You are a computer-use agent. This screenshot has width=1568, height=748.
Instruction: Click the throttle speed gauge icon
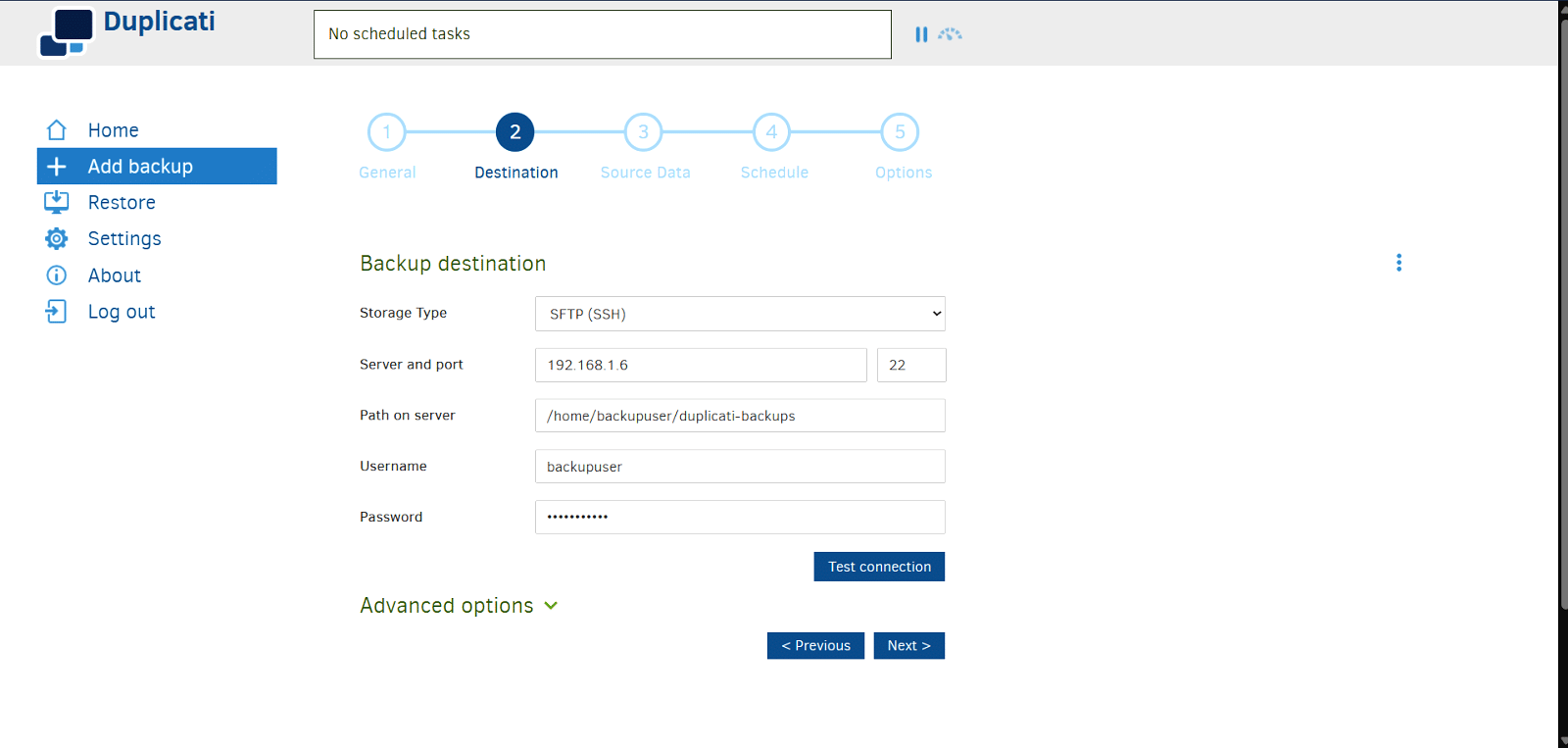pyautogui.click(x=950, y=34)
